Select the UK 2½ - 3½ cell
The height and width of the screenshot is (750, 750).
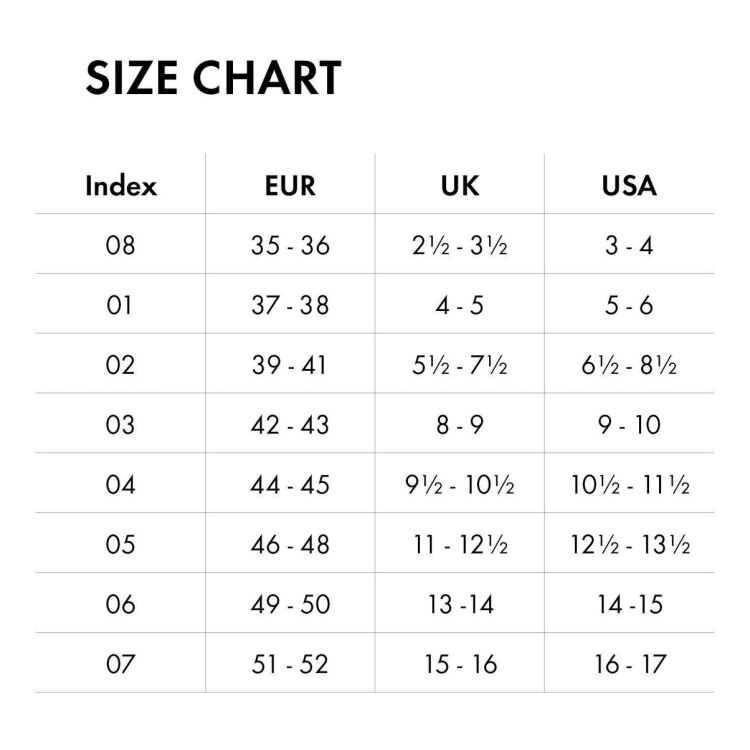pyautogui.click(x=459, y=245)
